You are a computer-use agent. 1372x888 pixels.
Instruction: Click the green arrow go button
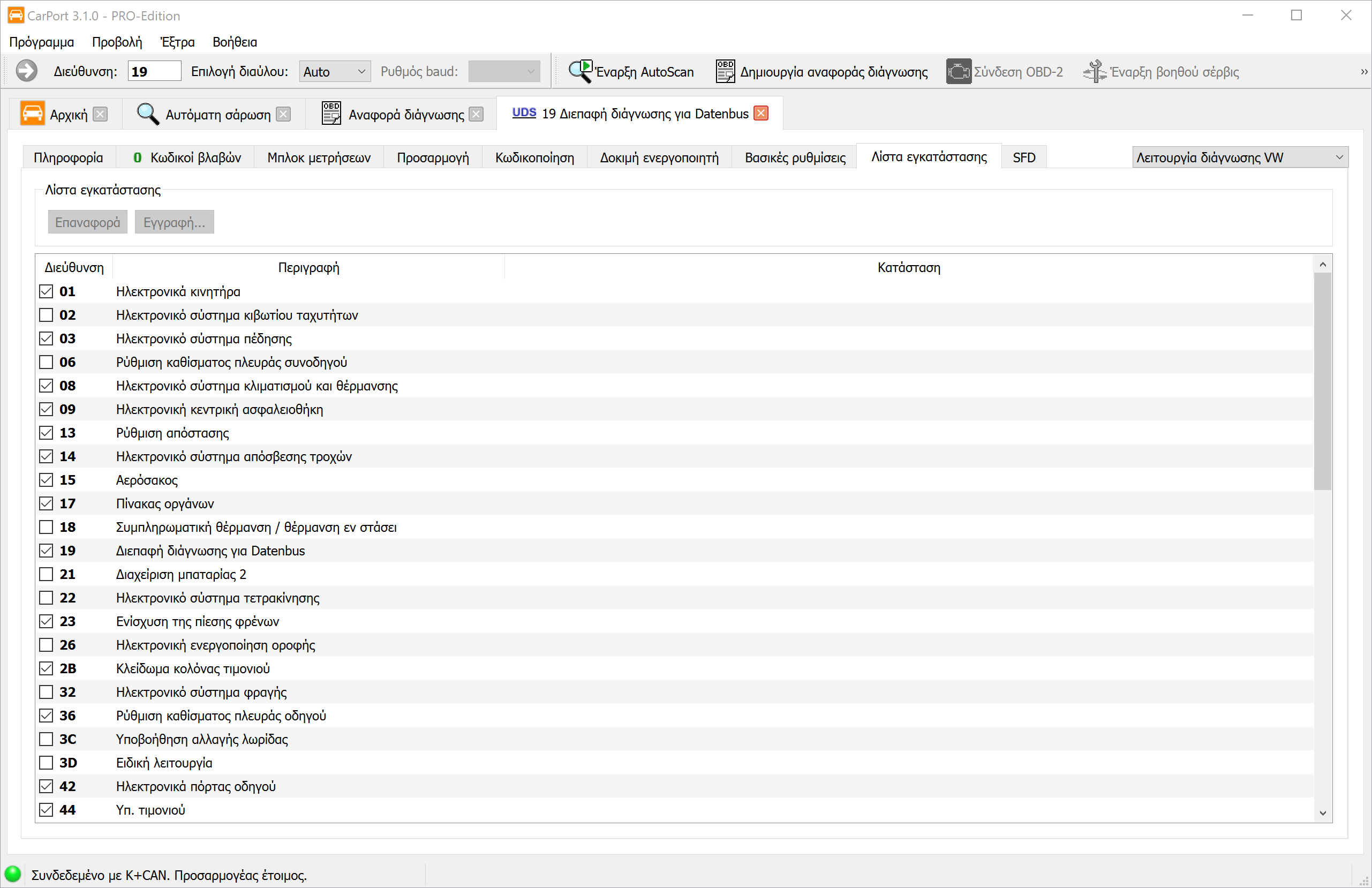[27, 72]
